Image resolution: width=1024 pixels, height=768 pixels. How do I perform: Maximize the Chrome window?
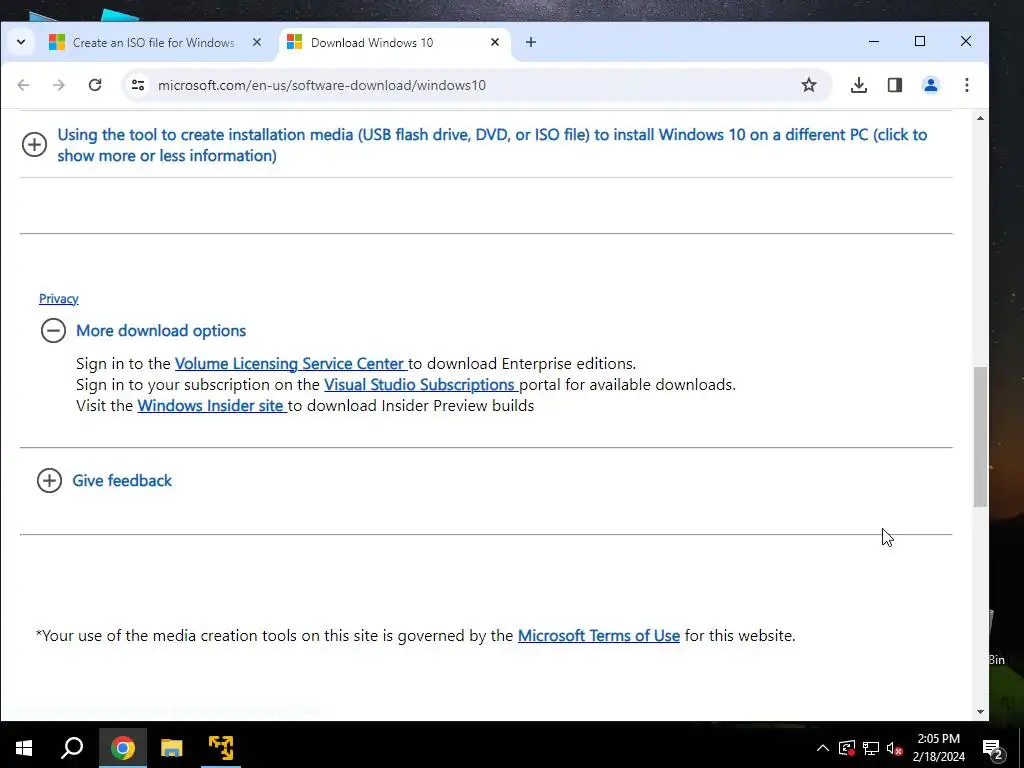[x=920, y=42]
